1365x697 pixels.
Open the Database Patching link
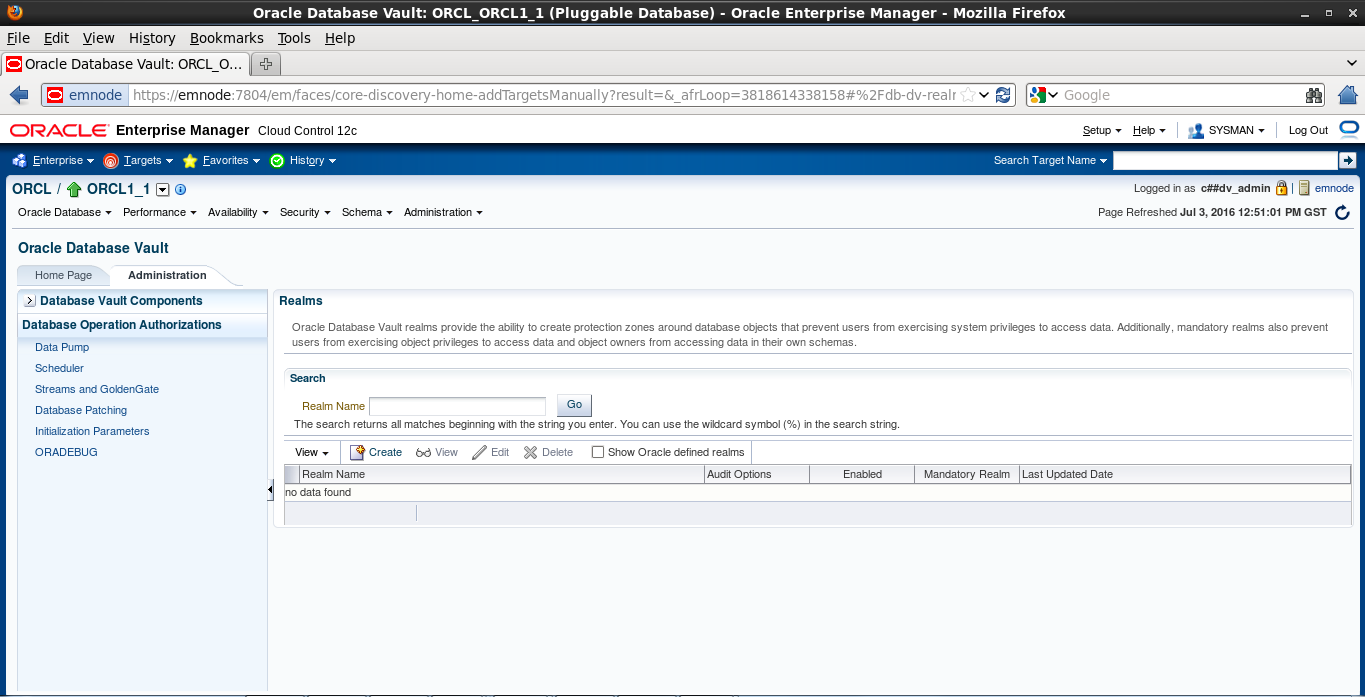[81, 410]
